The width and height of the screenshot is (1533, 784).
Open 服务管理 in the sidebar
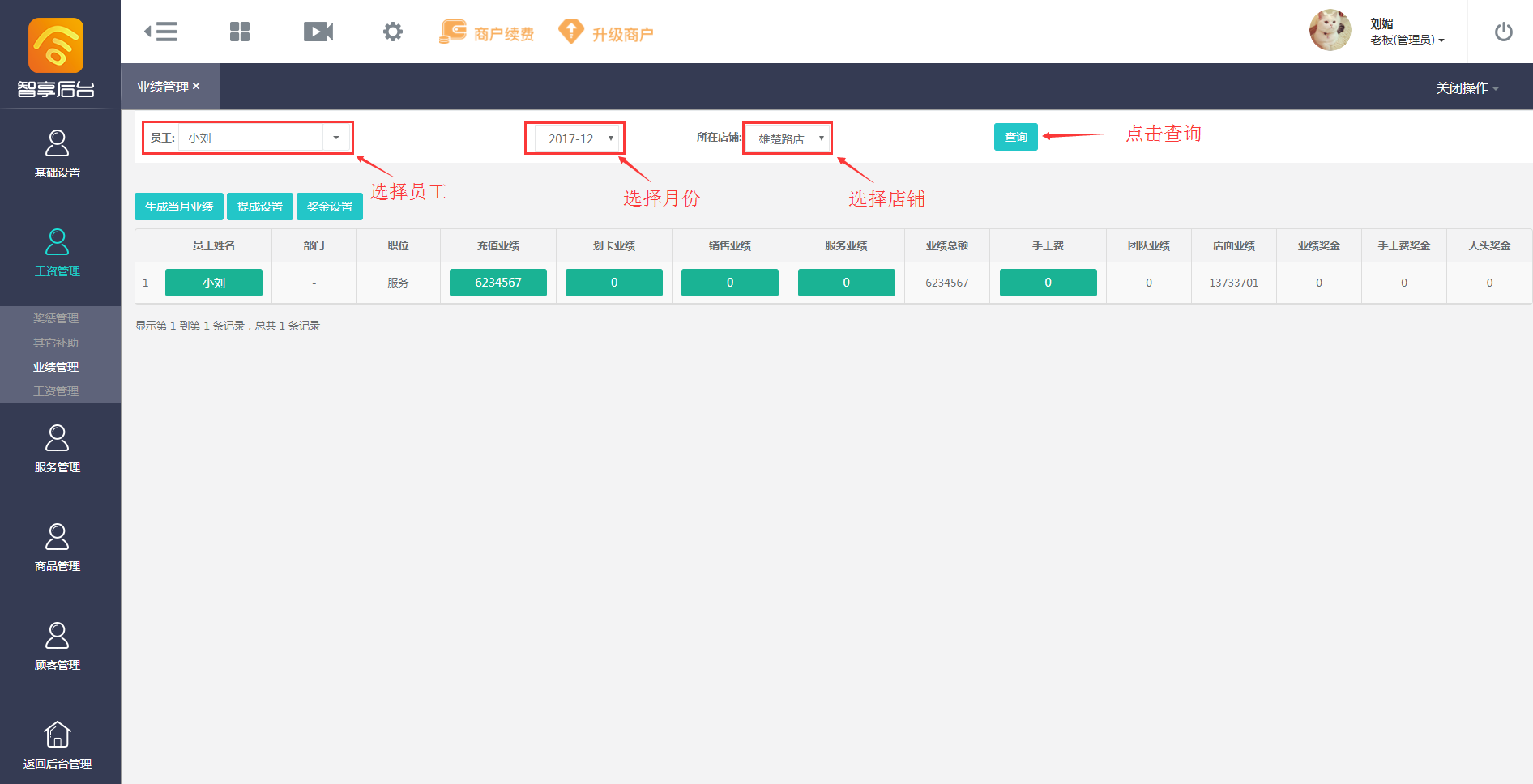58,449
